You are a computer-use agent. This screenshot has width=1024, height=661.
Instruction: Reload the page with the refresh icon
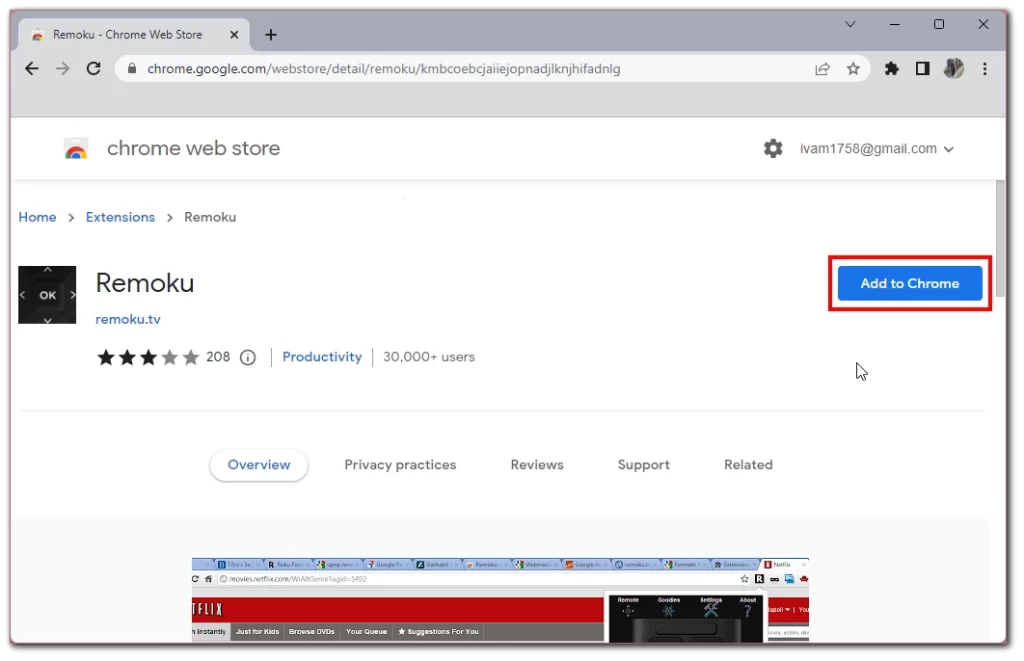(93, 69)
